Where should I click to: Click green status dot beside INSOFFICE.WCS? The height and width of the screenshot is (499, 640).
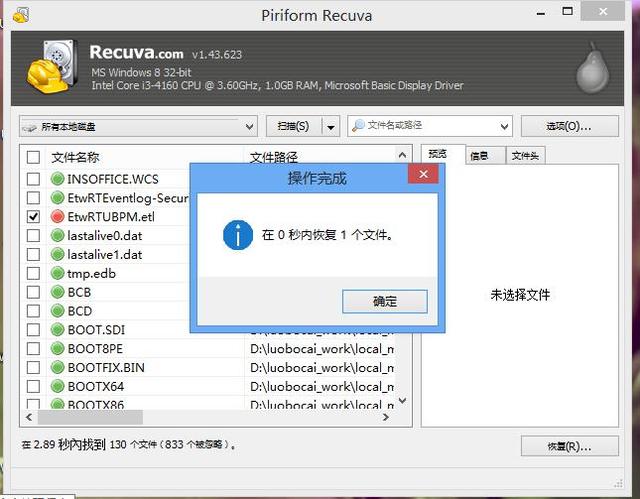click(58, 179)
